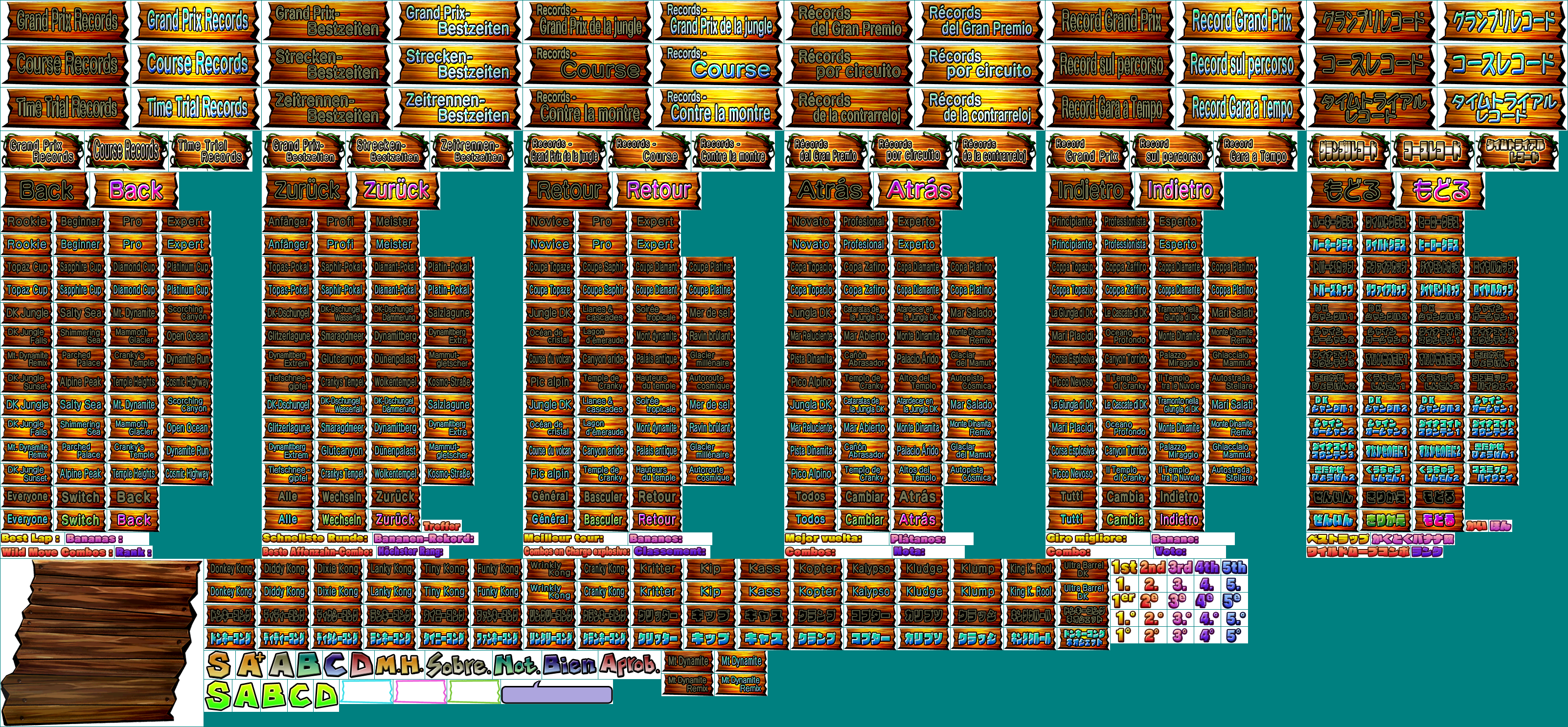1568x727 pixels.
Task: Click the red Aprob. rank label
Action: click(x=629, y=664)
